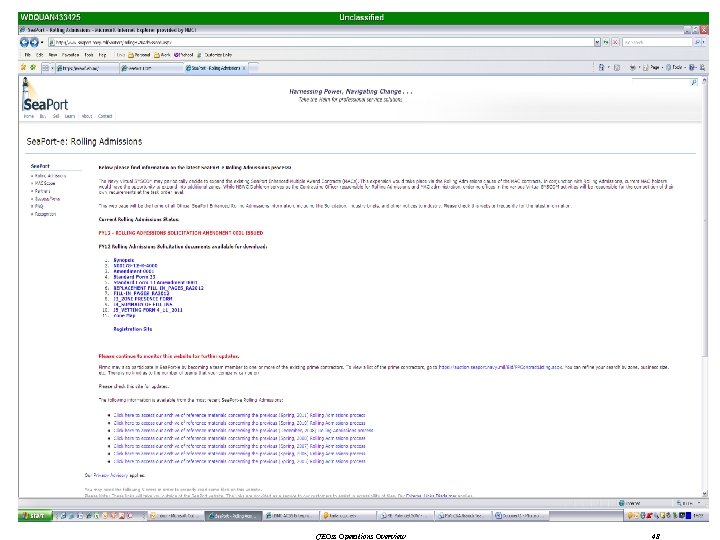
Task: Click the Live Search input box
Action: point(657,42)
